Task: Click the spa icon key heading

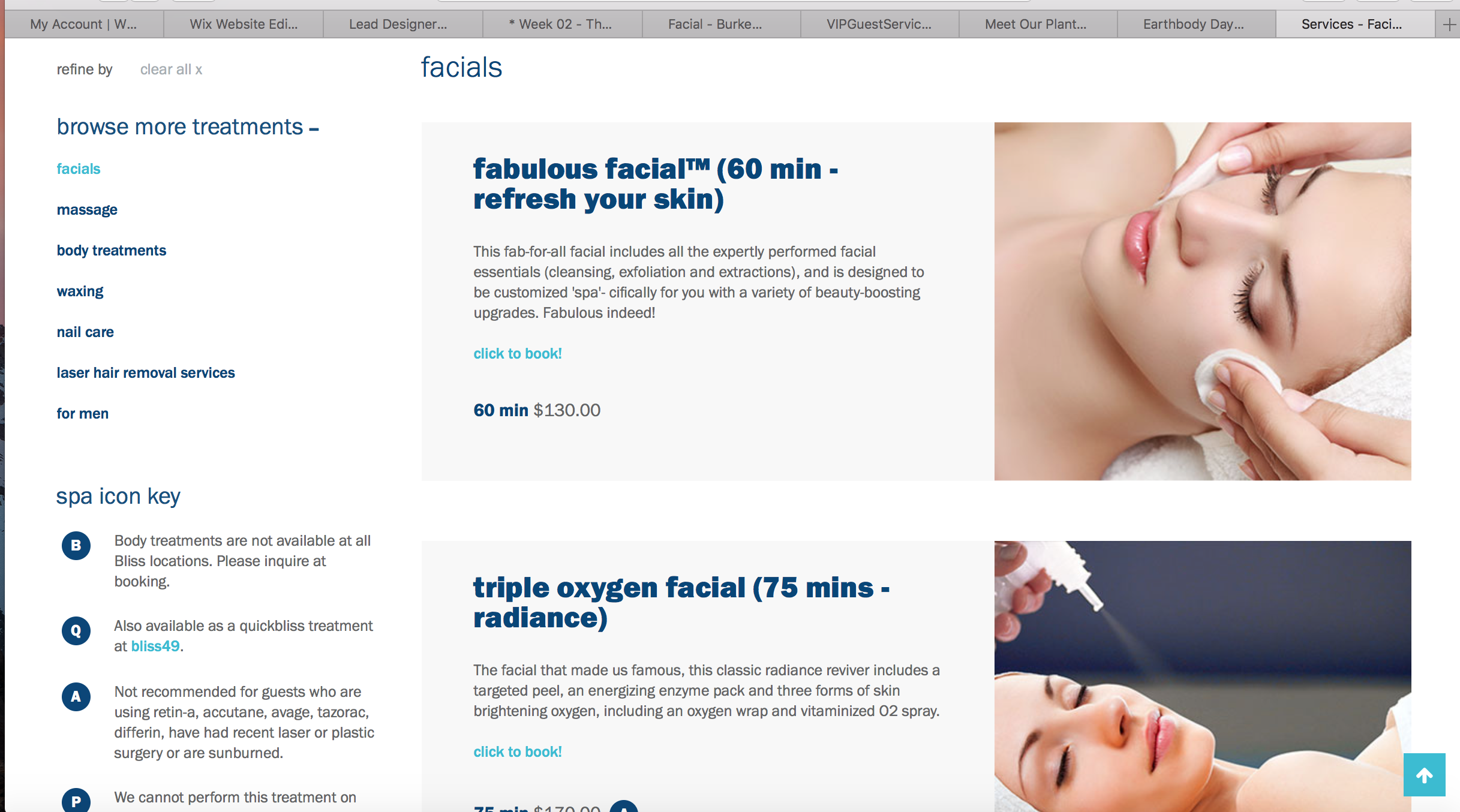Action: [x=118, y=497]
